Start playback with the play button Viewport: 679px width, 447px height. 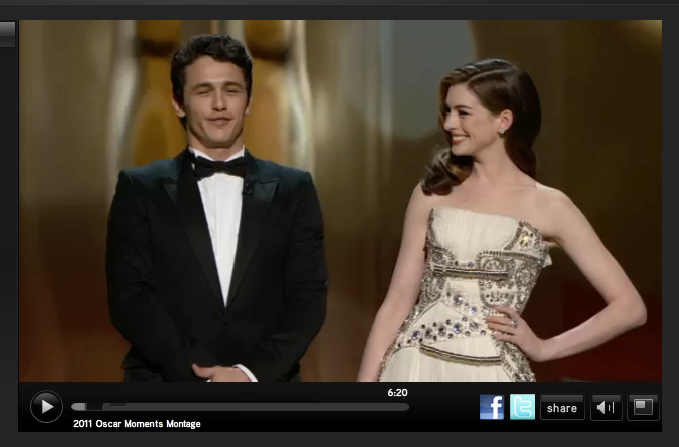coord(46,407)
